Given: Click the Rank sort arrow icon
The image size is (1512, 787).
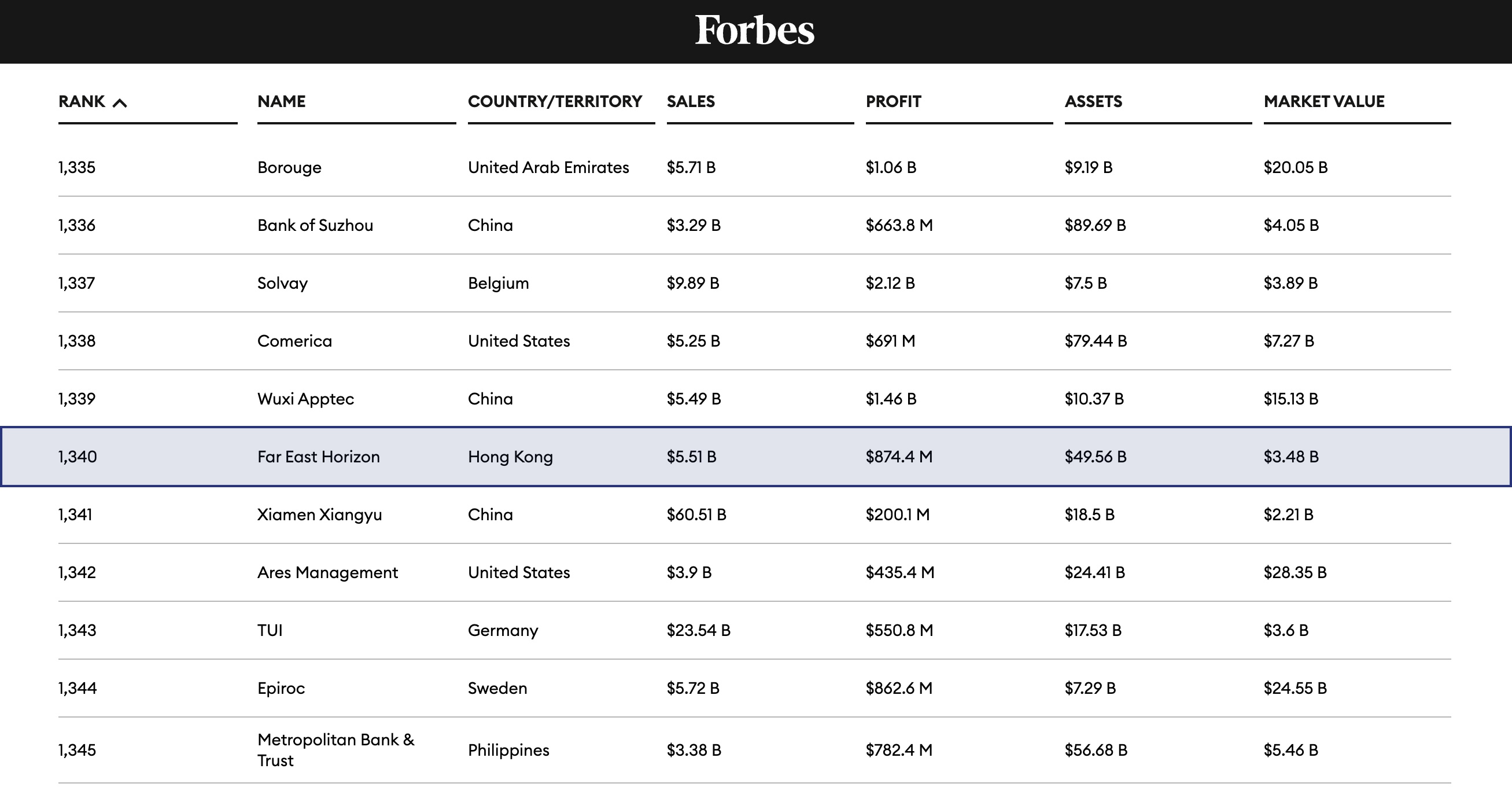Looking at the screenshot, I should 120,104.
